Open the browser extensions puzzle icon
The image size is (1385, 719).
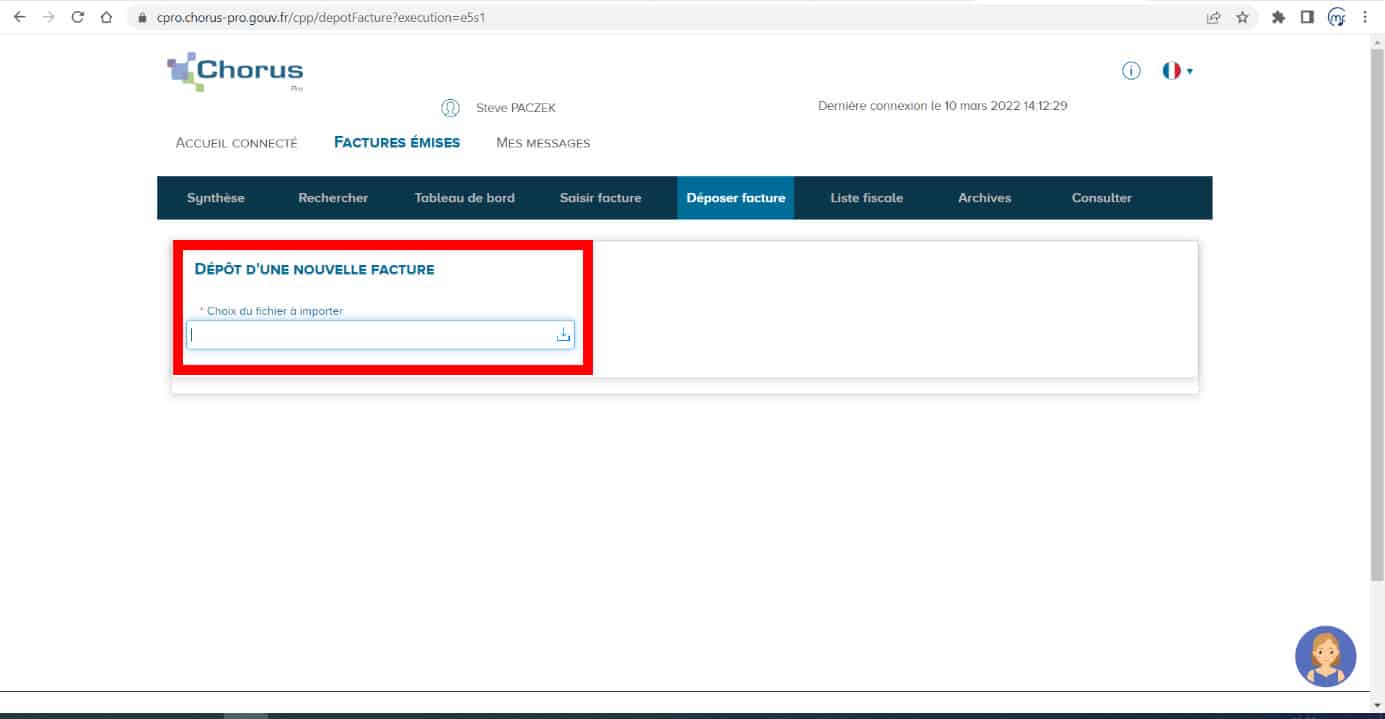coord(1277,17)
